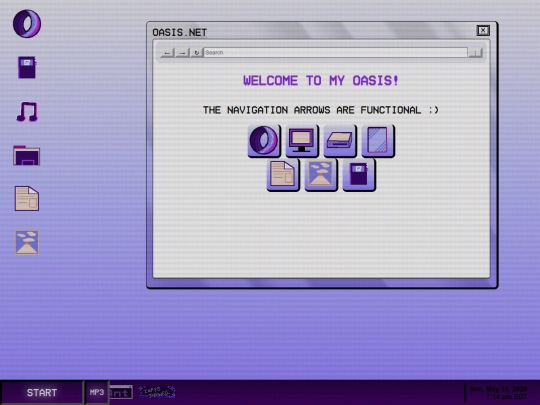The width and height of the screenshot is (540, 405).
Task: Click the computer monitor icon in the webpage
Action: (302, 141)
